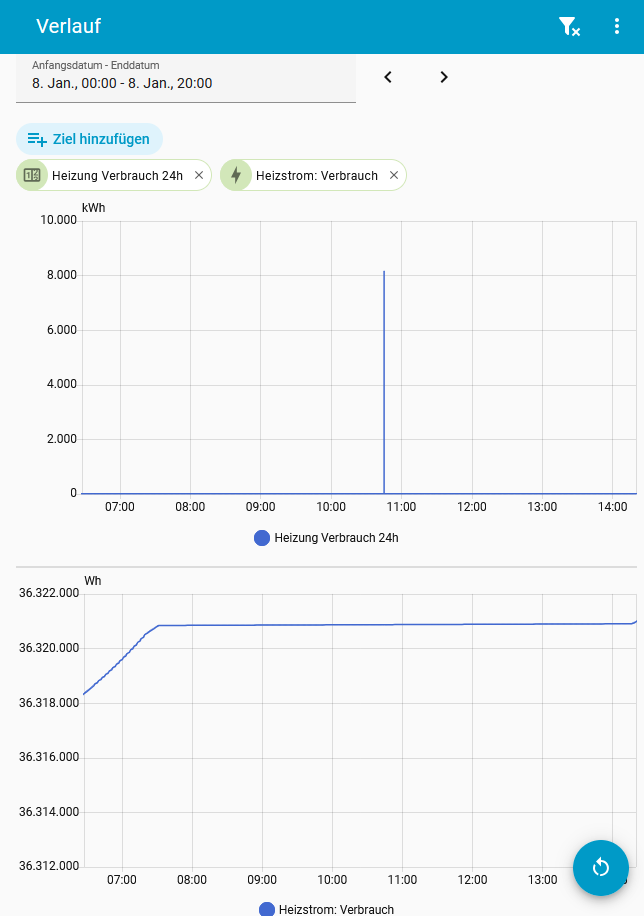This screenshot has width=644, height=916.
Task: Remove Heizung Verbrauch 24h chip
Action: (199, 175)
